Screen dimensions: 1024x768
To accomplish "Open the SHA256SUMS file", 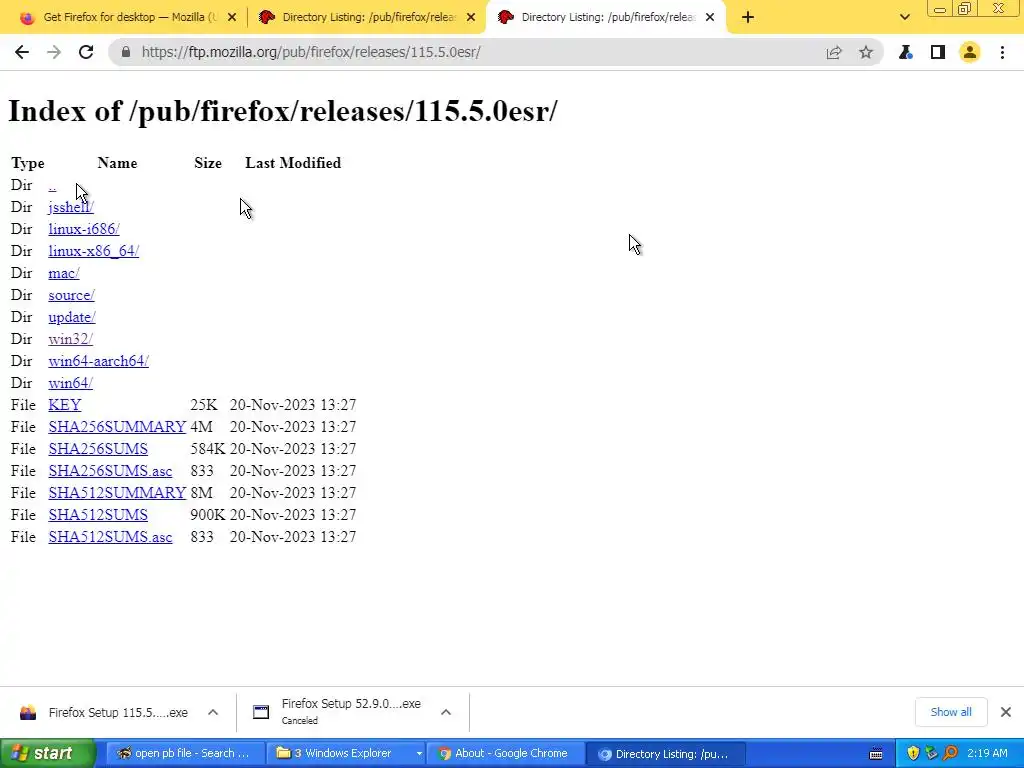I will (98, 449).
